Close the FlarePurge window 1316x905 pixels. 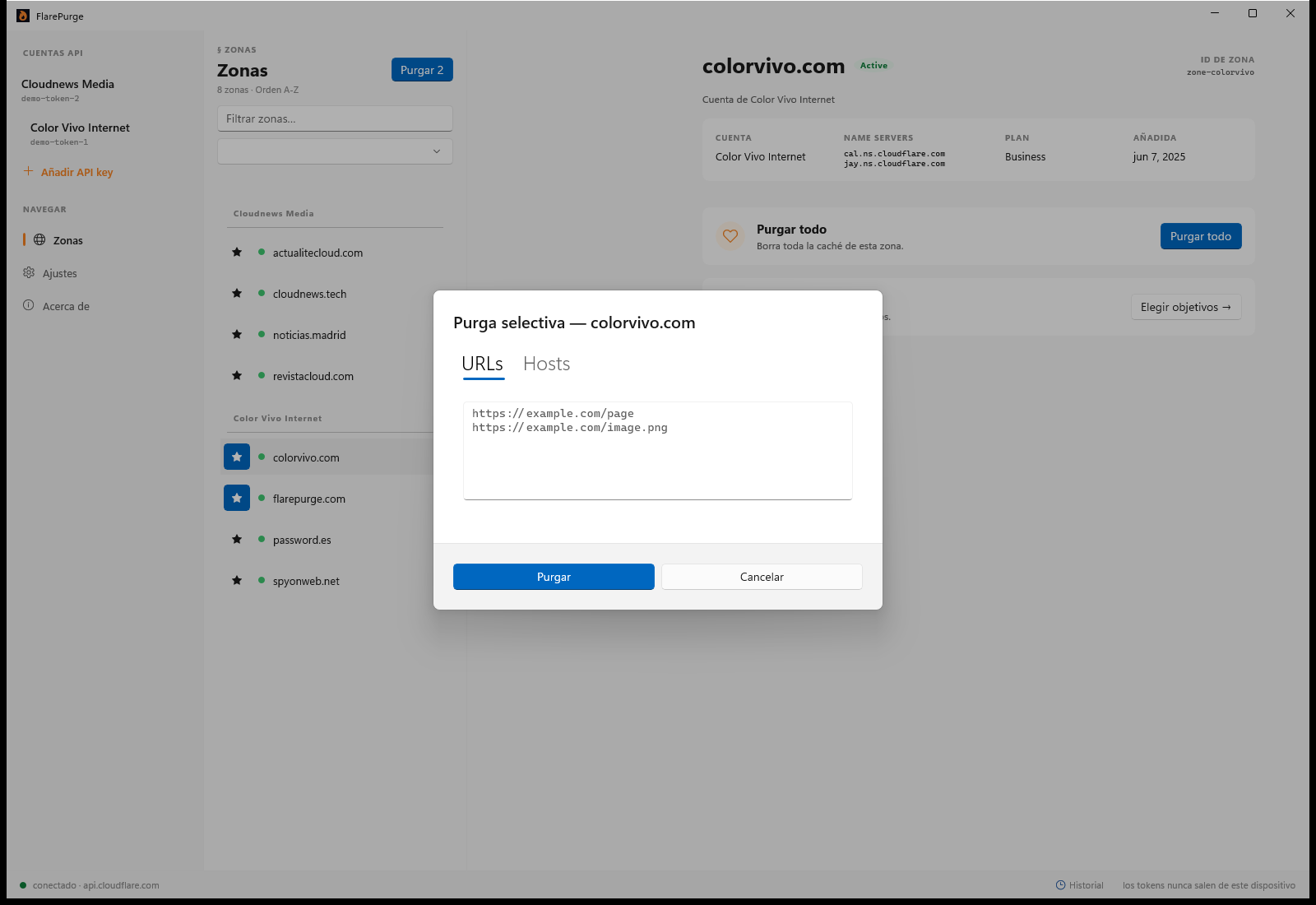[1291, 13]
